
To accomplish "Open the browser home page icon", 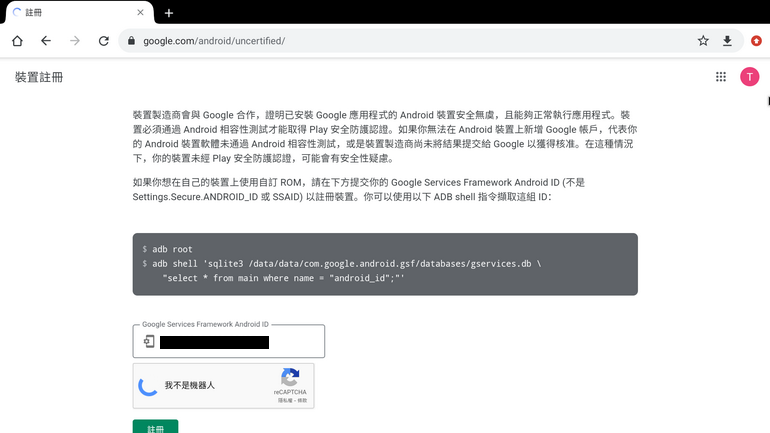I will (17, 41).
